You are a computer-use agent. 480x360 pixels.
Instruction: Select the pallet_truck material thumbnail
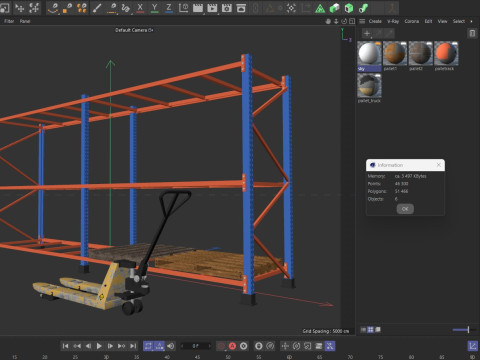[369, 85]
